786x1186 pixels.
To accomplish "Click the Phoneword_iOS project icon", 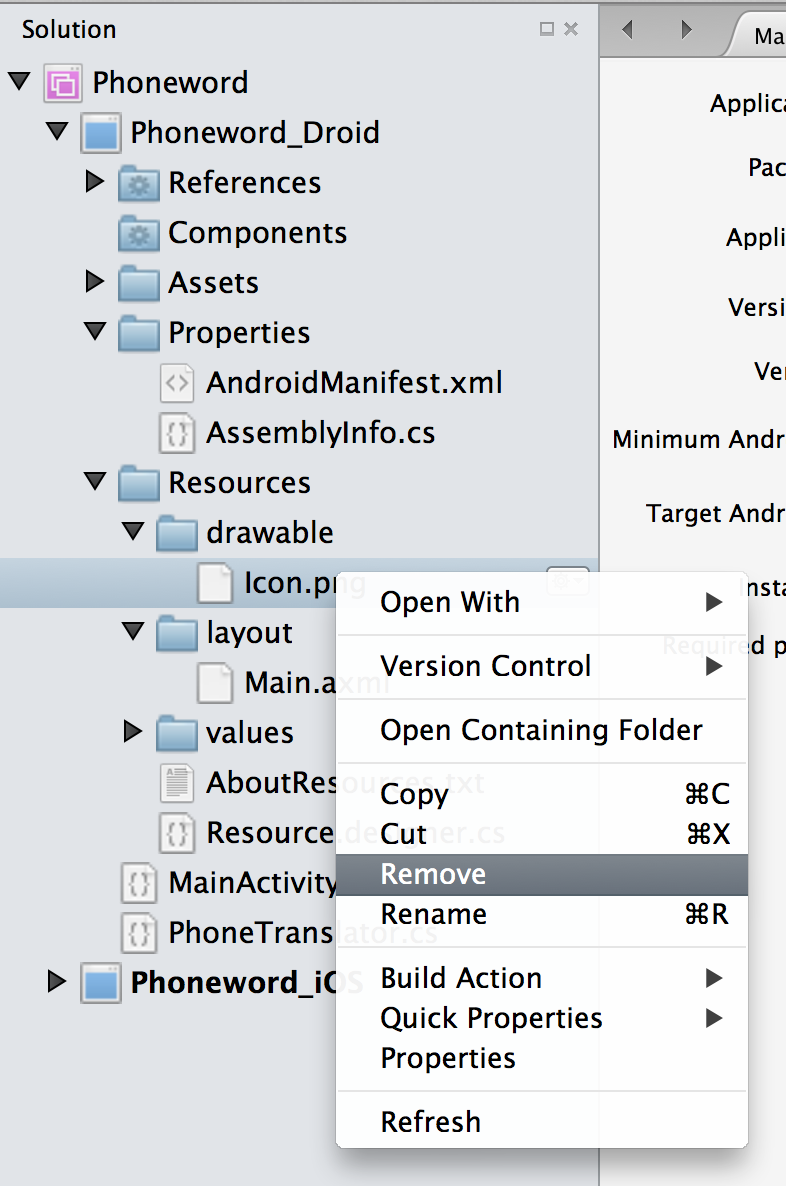I will (x=100, y=983).
